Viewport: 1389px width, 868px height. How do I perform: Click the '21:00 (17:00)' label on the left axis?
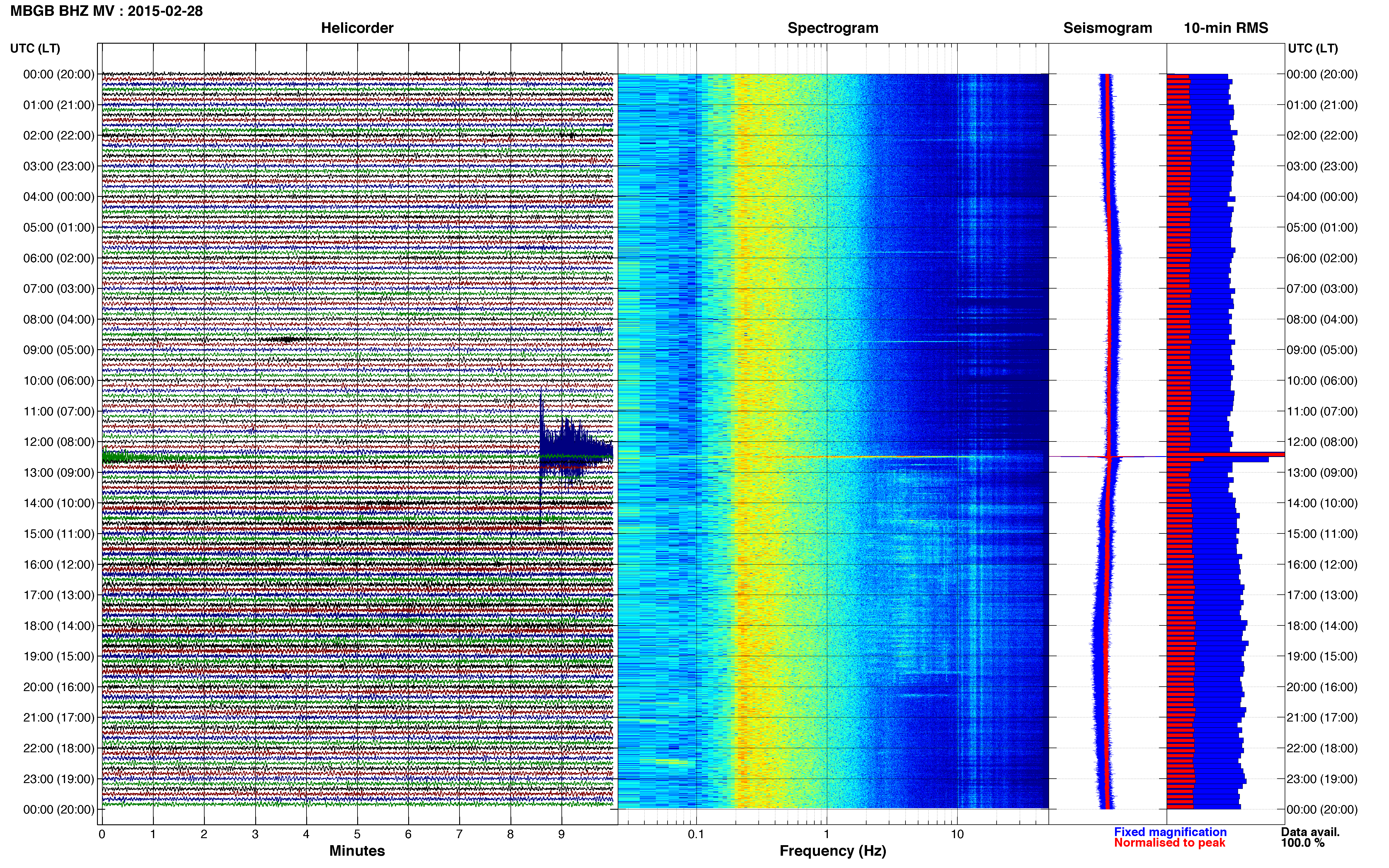click(x=59, y=718)
